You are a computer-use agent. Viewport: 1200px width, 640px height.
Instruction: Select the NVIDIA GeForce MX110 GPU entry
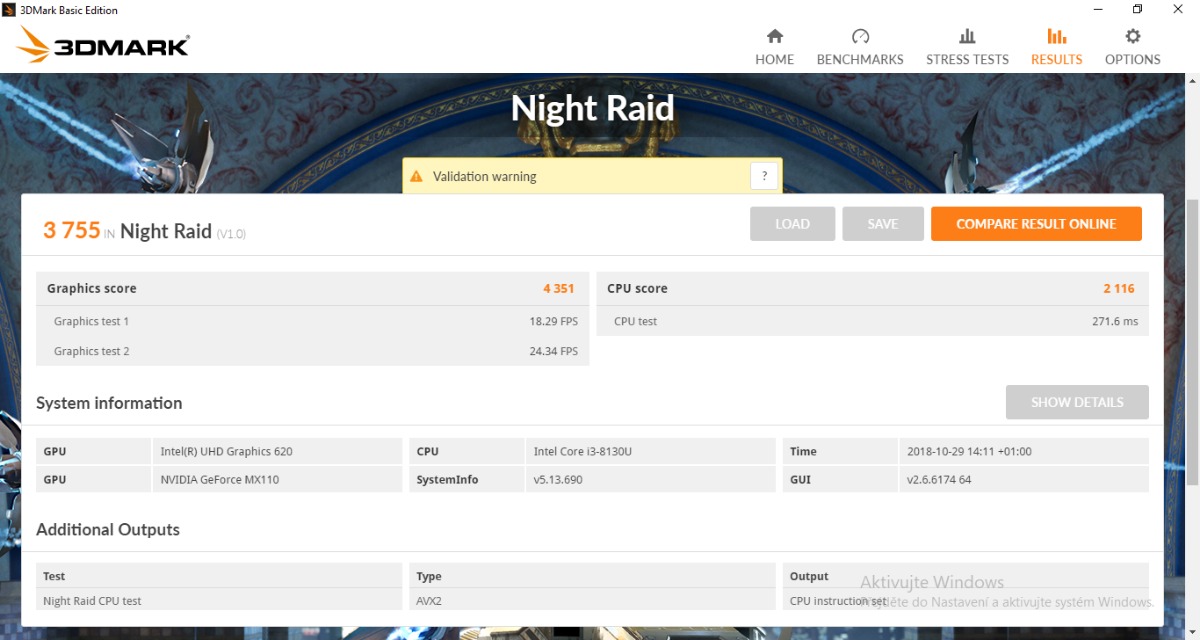(219, 479)
